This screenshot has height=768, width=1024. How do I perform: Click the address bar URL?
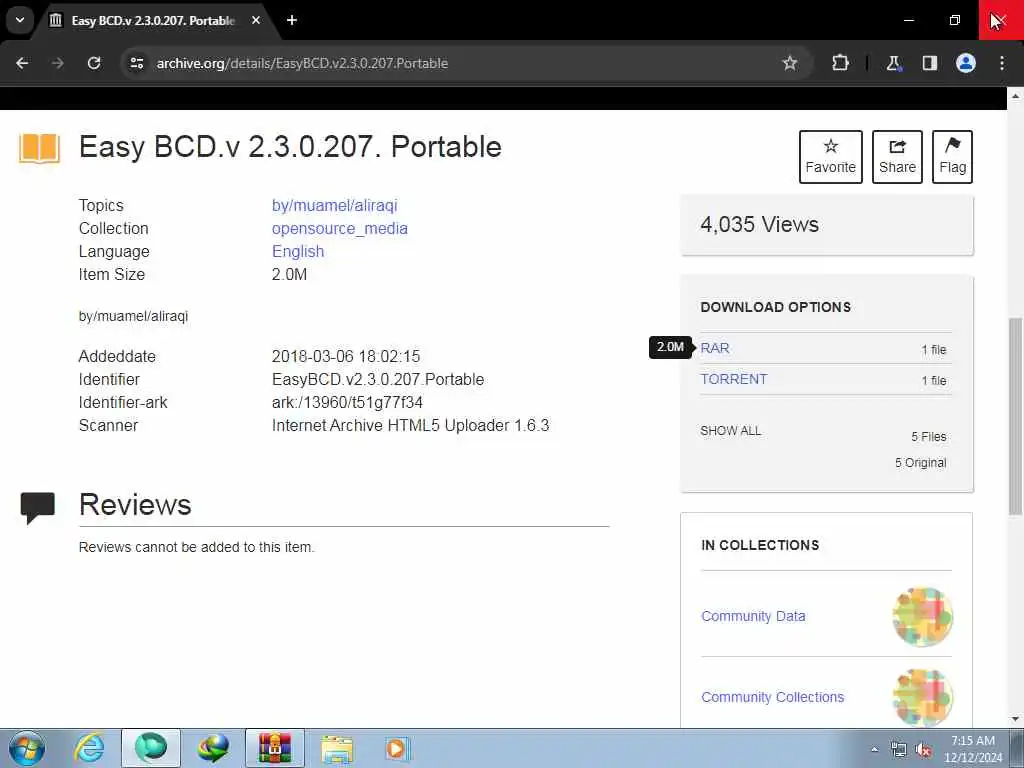(x=302, y=63)
